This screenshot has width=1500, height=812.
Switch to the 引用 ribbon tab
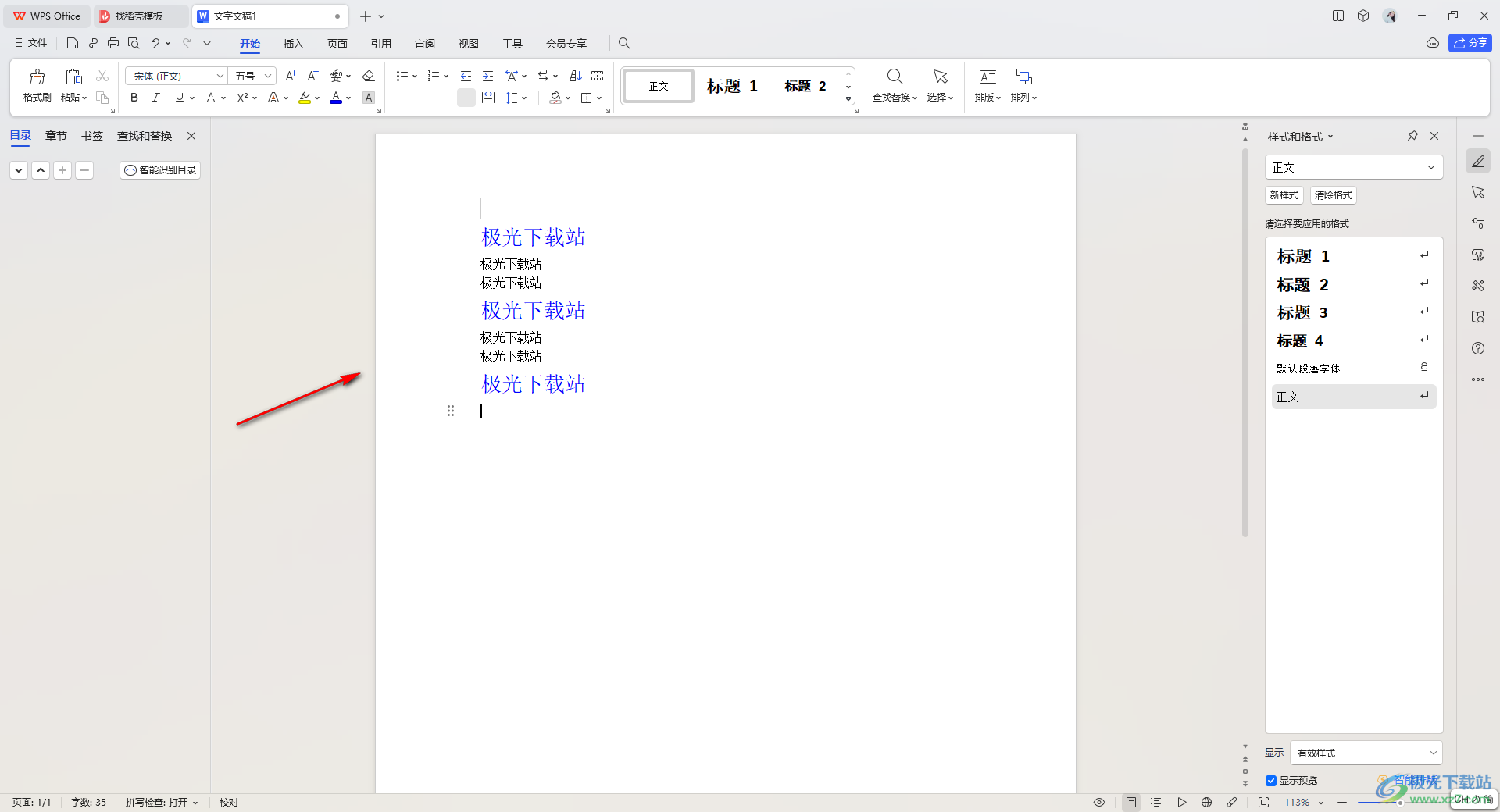tap(380, 43)
